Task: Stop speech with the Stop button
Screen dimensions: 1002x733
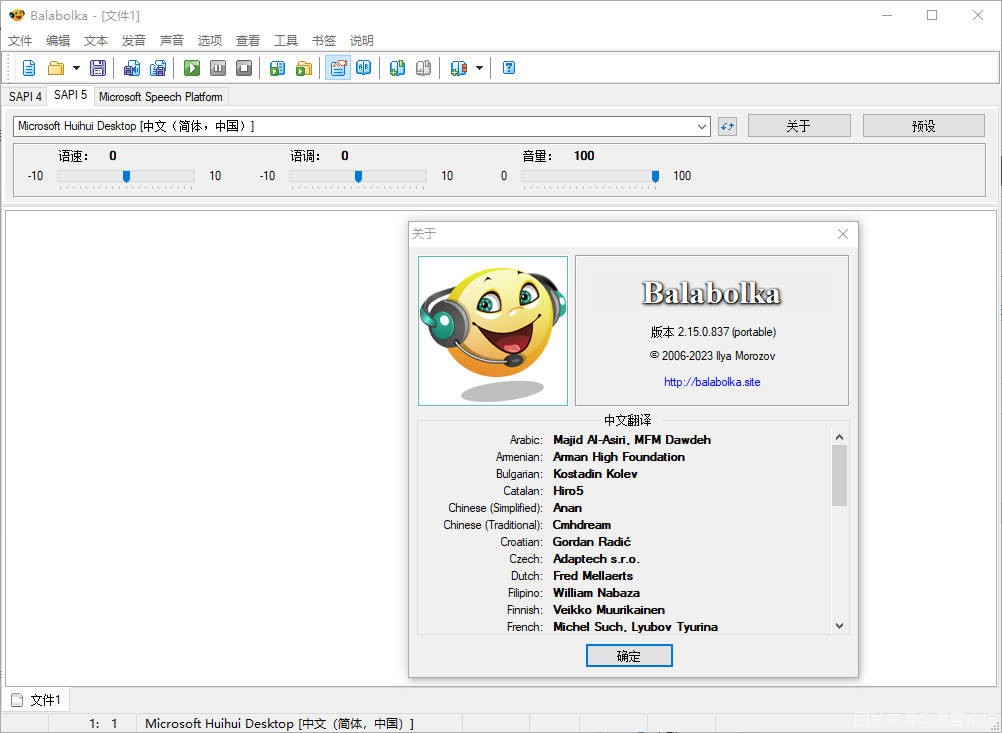Action: click(244, 68)
